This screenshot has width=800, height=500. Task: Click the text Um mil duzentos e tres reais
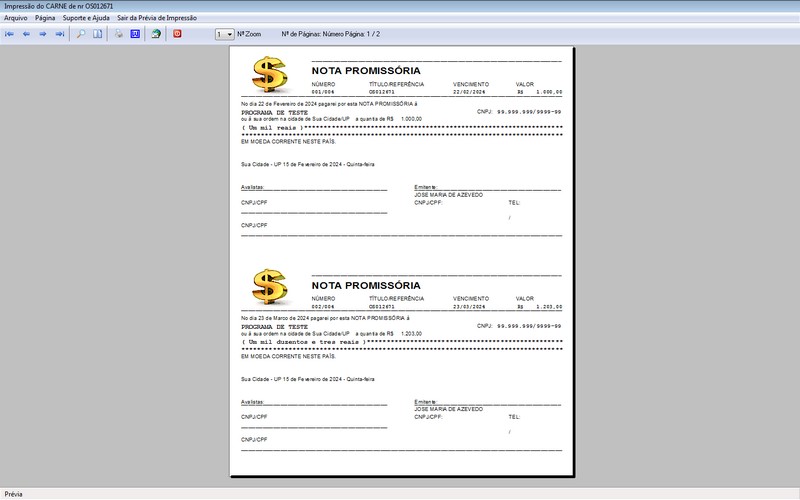tap(304, 342)
